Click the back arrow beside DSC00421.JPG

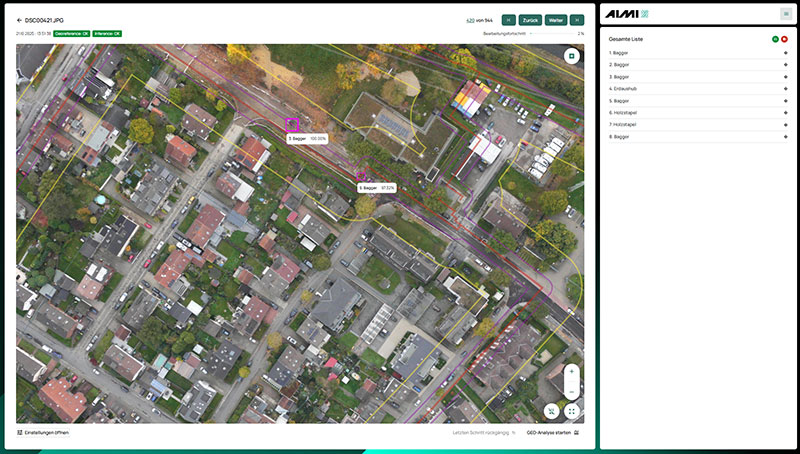[x=19, y=19]
